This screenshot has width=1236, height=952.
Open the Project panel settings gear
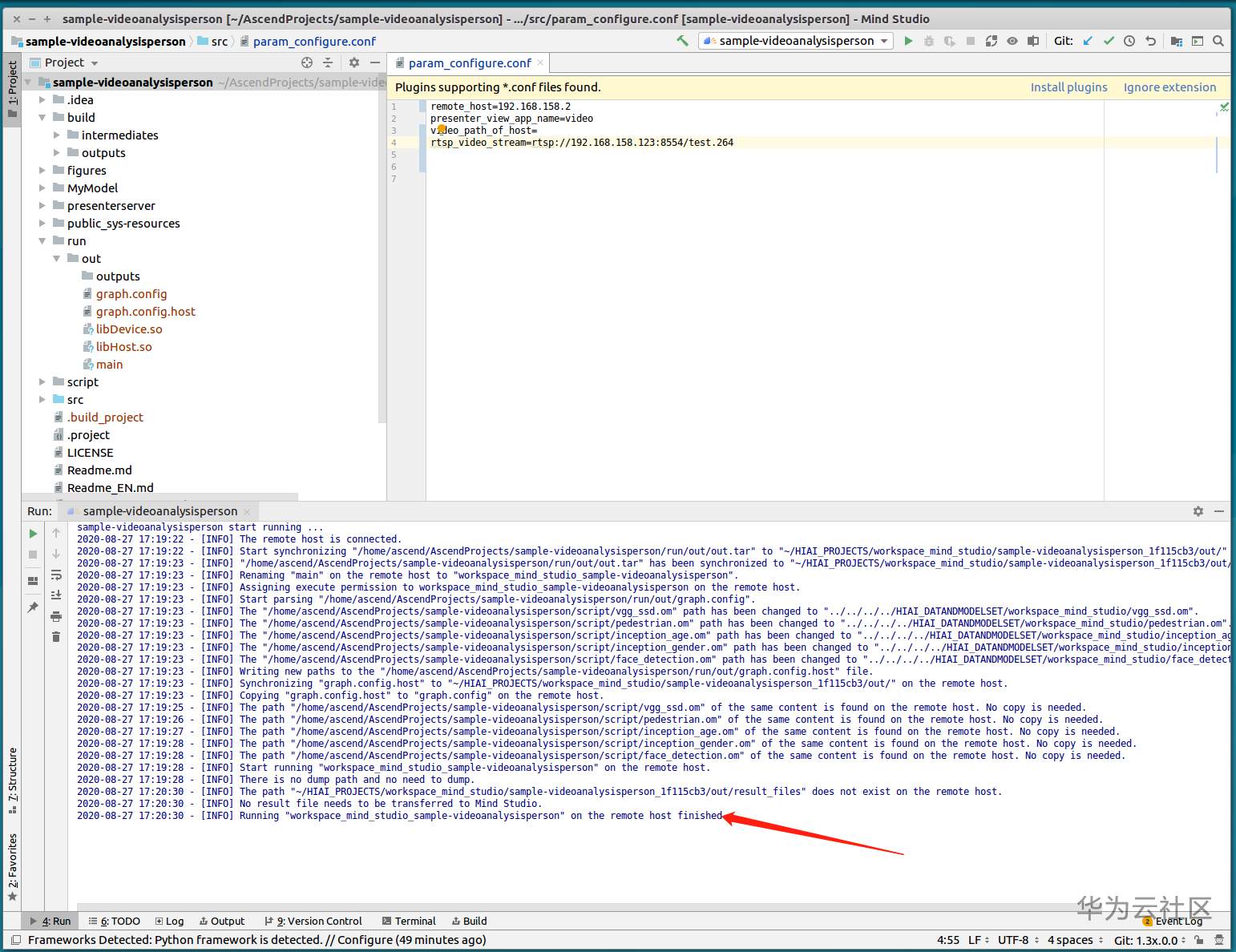[354, 63]
